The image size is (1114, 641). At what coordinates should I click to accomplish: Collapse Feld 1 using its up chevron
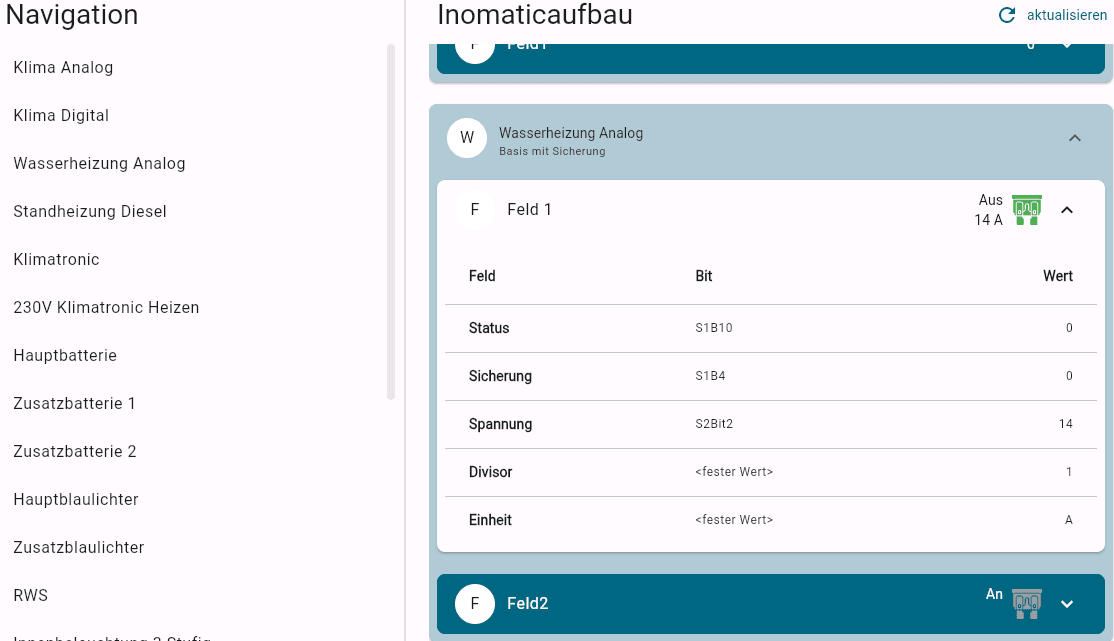click(1067, 210)
